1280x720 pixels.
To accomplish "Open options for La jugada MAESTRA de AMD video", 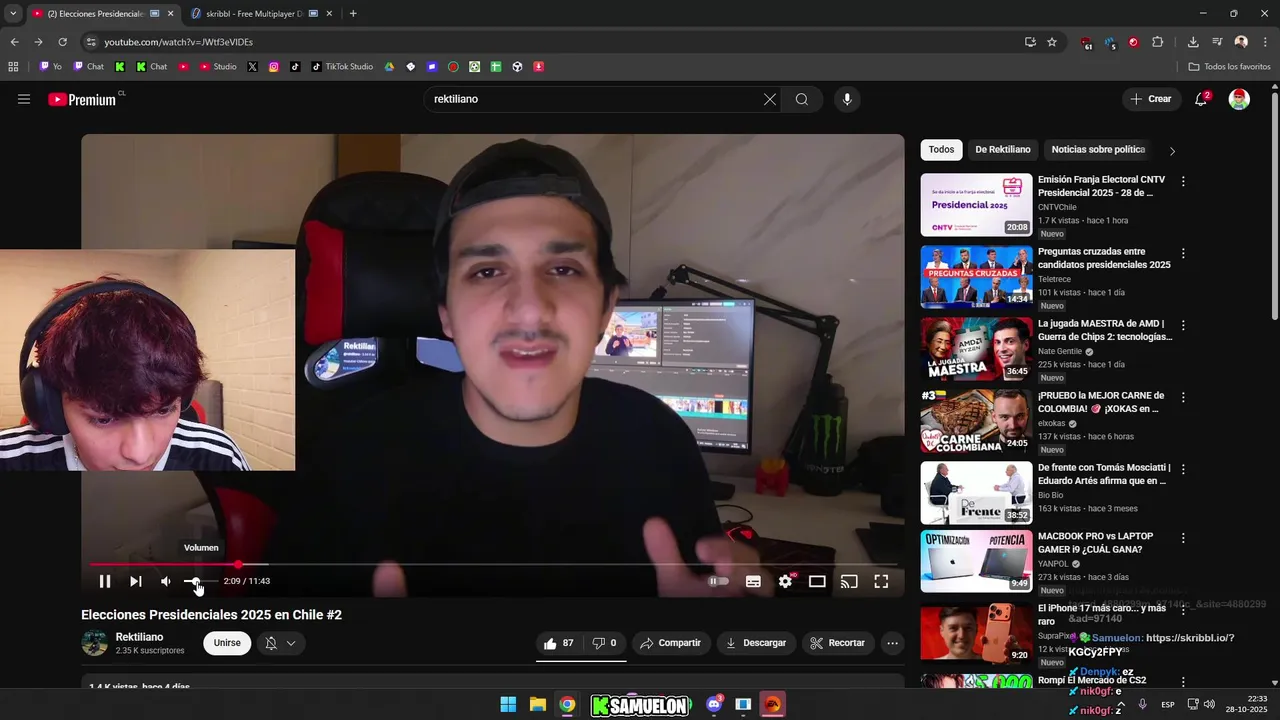I will click(1183, 326).
